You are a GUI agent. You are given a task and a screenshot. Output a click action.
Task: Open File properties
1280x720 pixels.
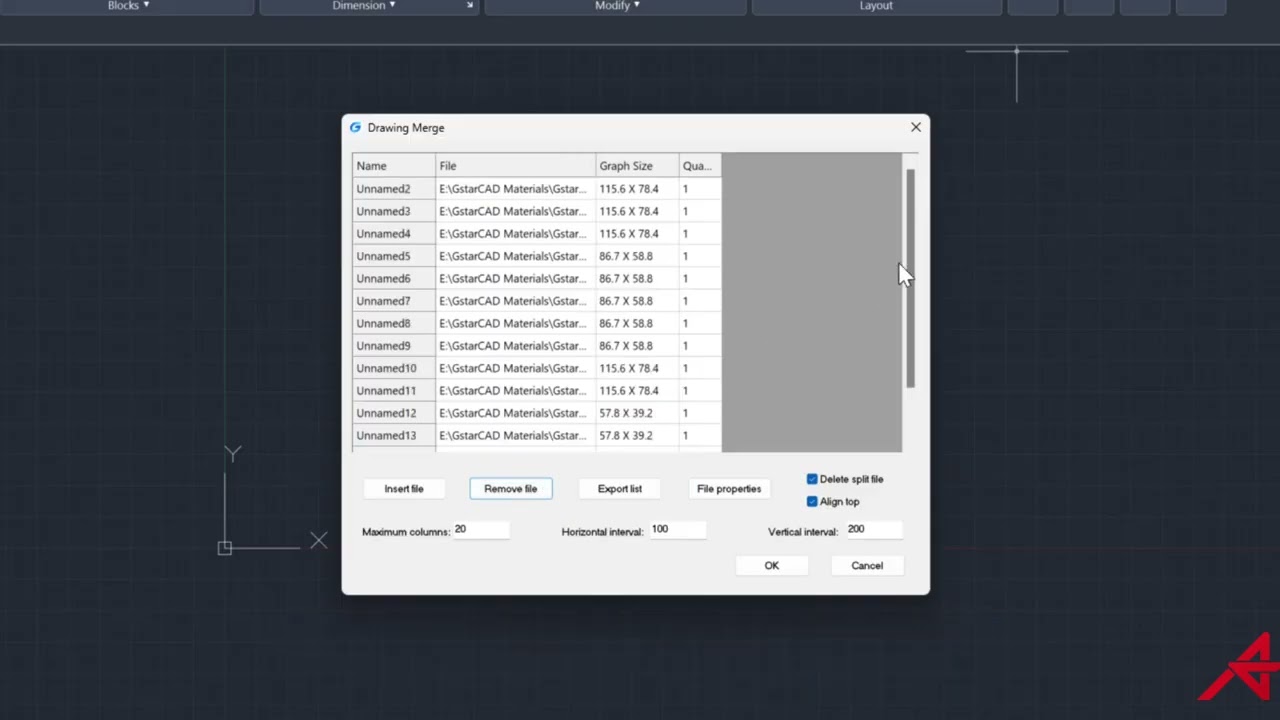coord(729,489)
